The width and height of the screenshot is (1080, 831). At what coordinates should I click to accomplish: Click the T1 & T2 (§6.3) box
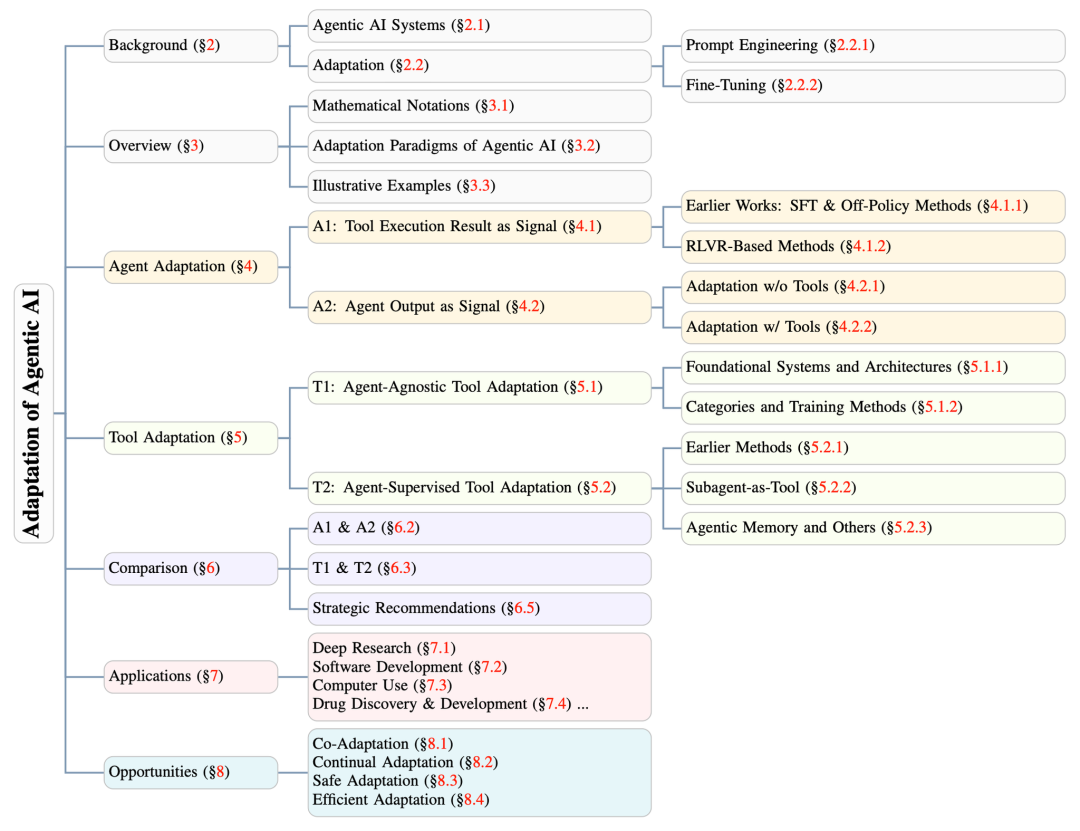click(x=479, y=568)
